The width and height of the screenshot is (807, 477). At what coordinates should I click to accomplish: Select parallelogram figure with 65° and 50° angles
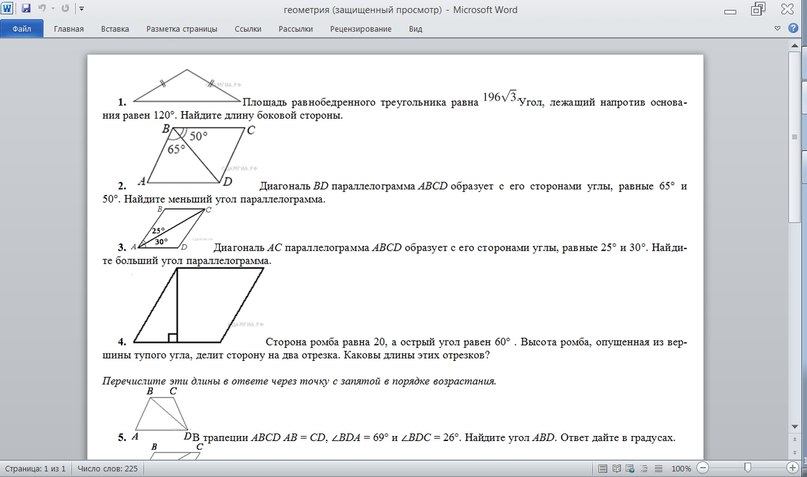click(198, 155)
